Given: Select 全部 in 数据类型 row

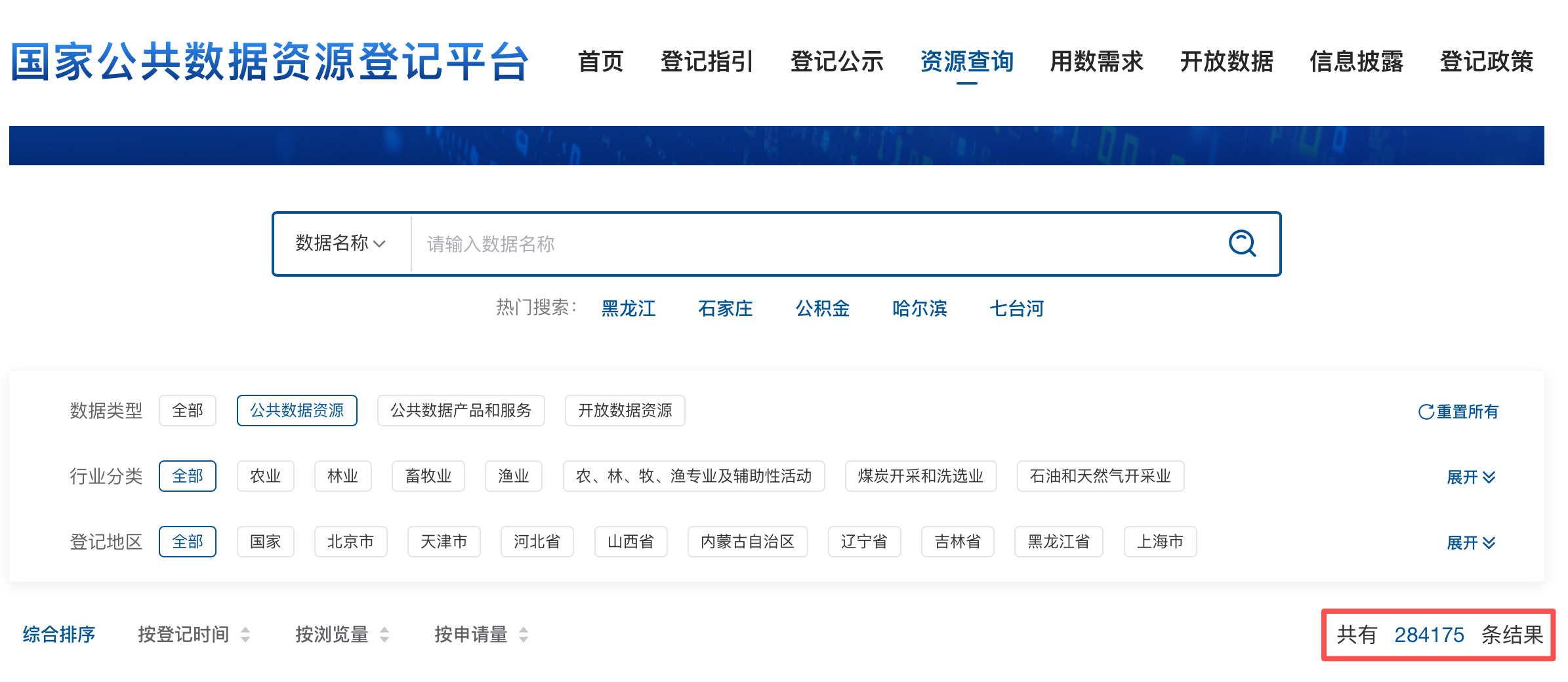Looking at the screenshot, I should click(188, 411).
